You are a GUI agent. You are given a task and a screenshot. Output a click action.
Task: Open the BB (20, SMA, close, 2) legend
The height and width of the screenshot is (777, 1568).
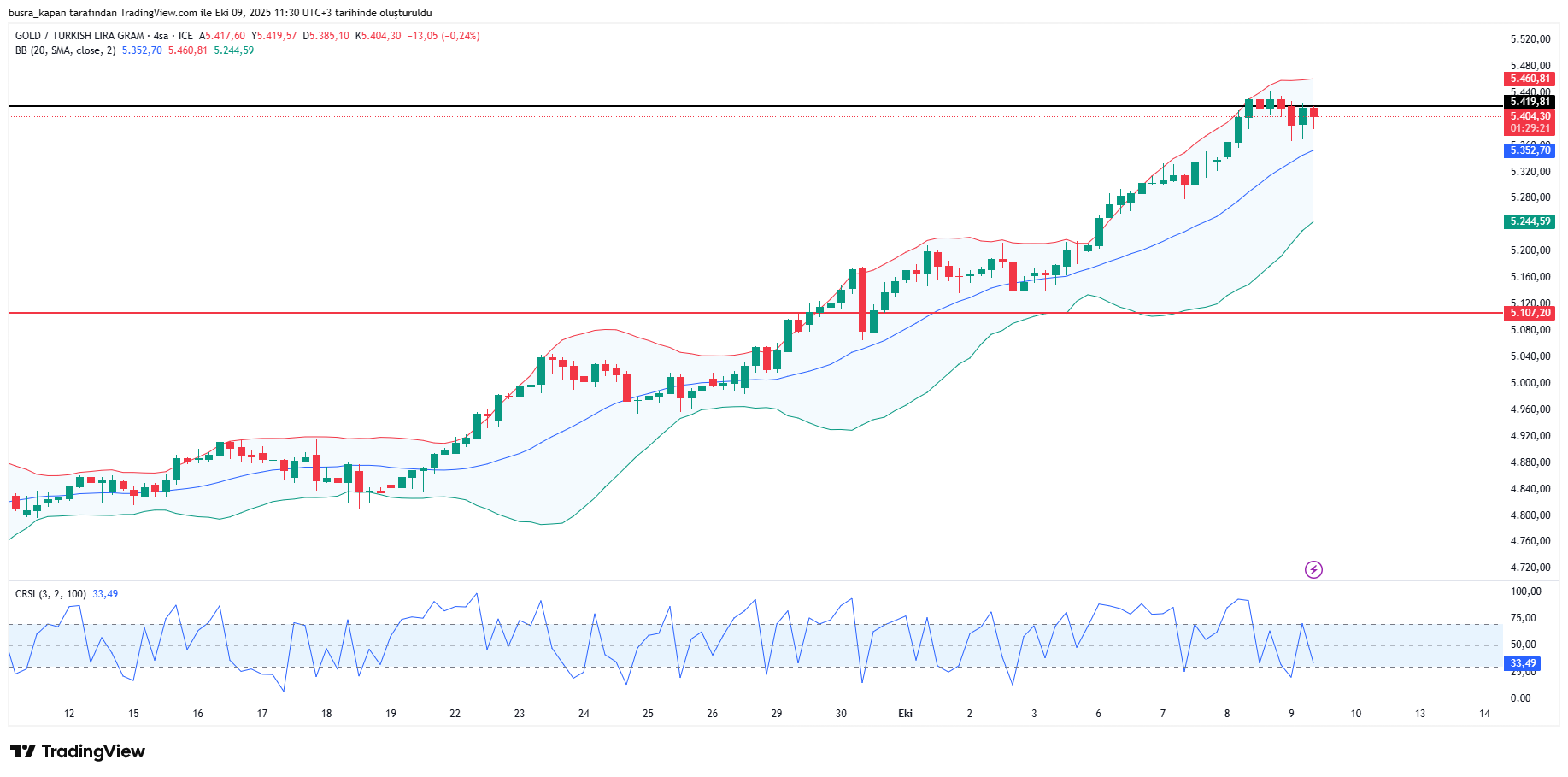[65, 50]
